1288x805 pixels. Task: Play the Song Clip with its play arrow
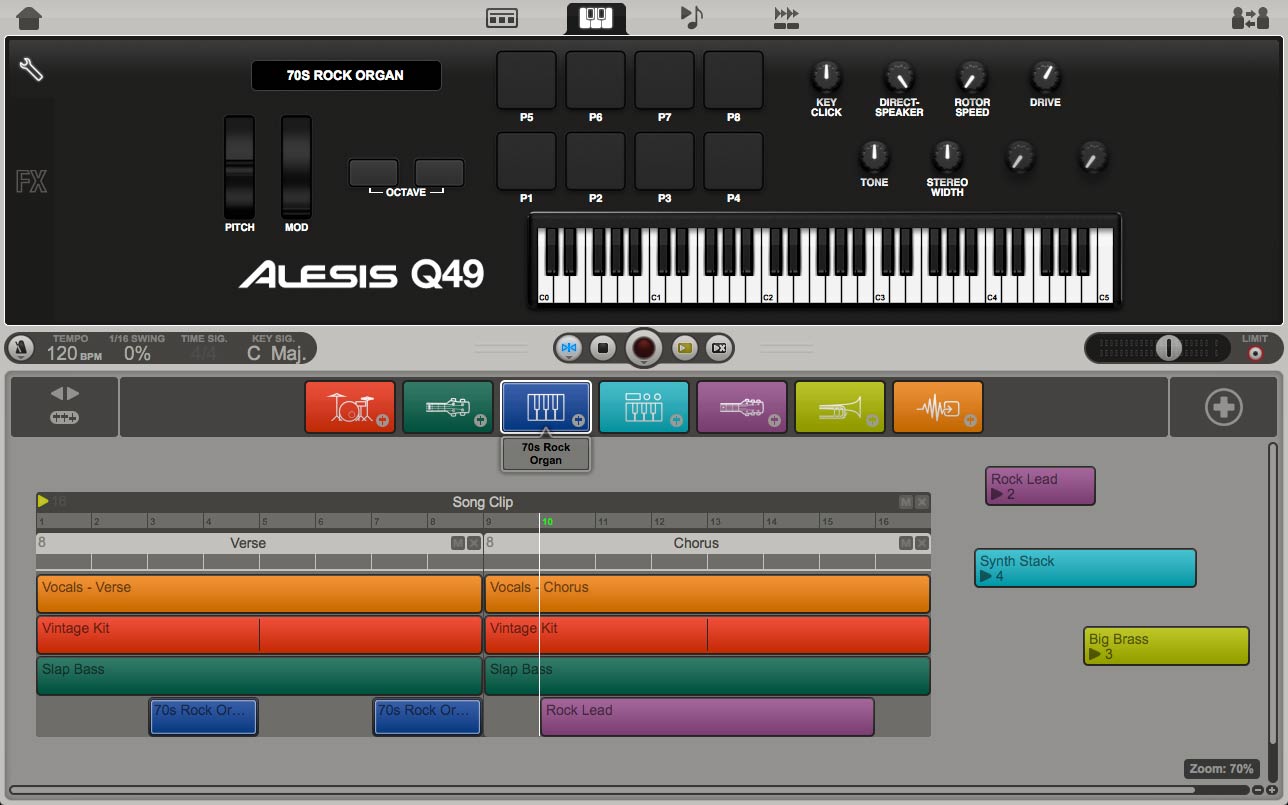(43, 501)
